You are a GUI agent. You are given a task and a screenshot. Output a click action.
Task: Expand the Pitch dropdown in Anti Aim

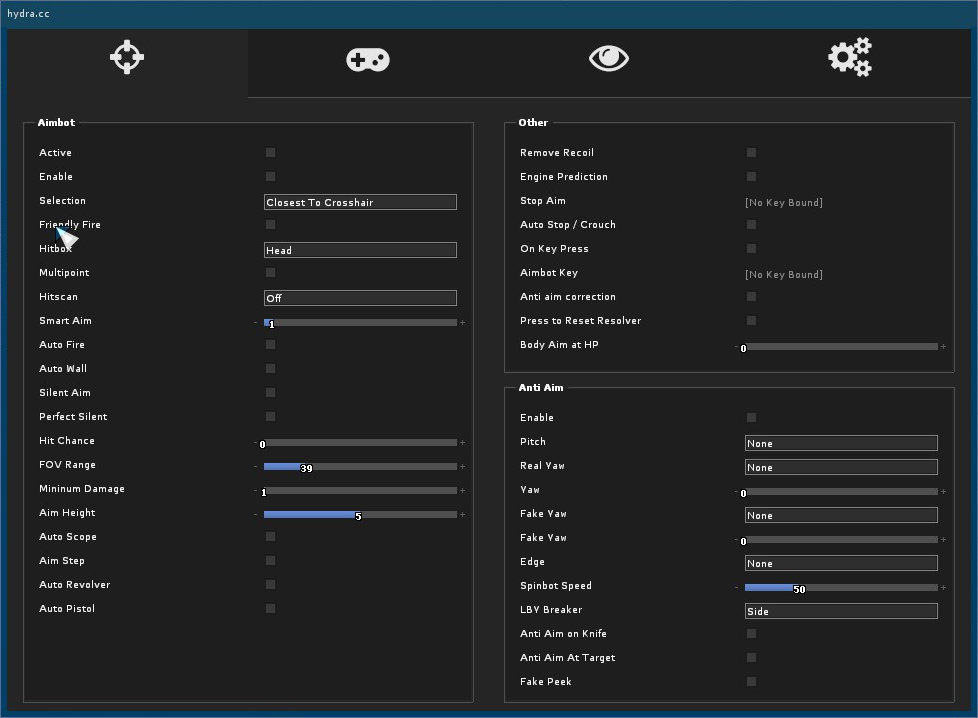(841, 443)
